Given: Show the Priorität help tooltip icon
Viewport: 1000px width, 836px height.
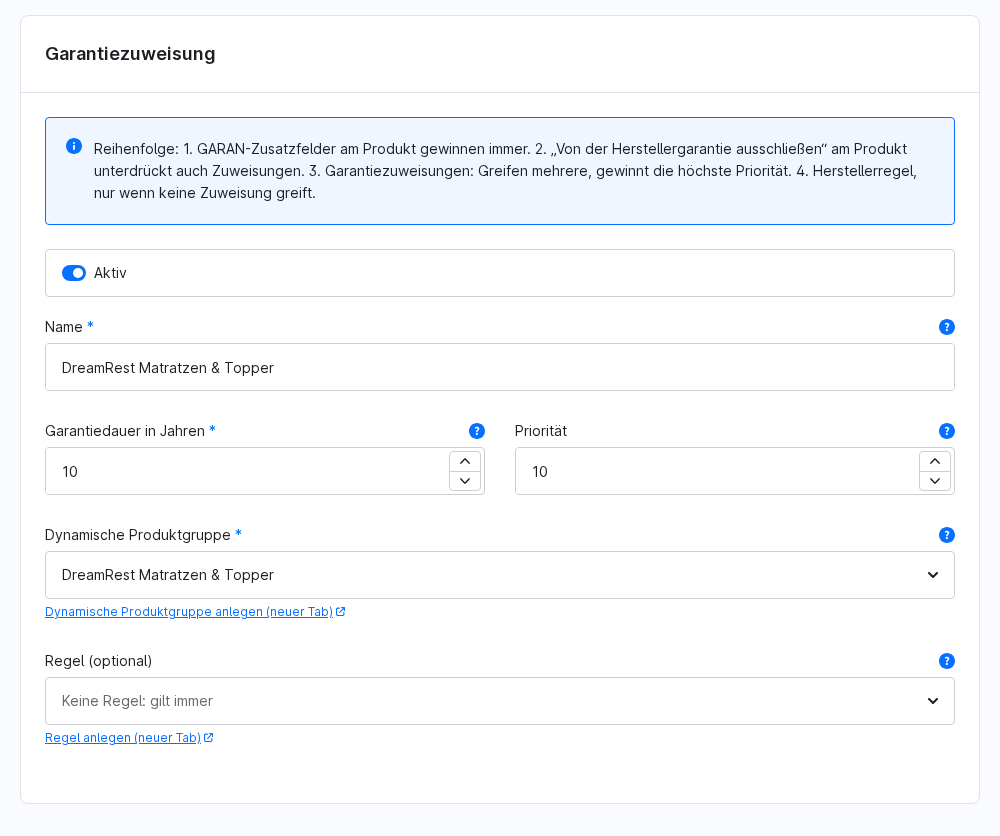Looking at the screenshot, I should pos(946,431).
